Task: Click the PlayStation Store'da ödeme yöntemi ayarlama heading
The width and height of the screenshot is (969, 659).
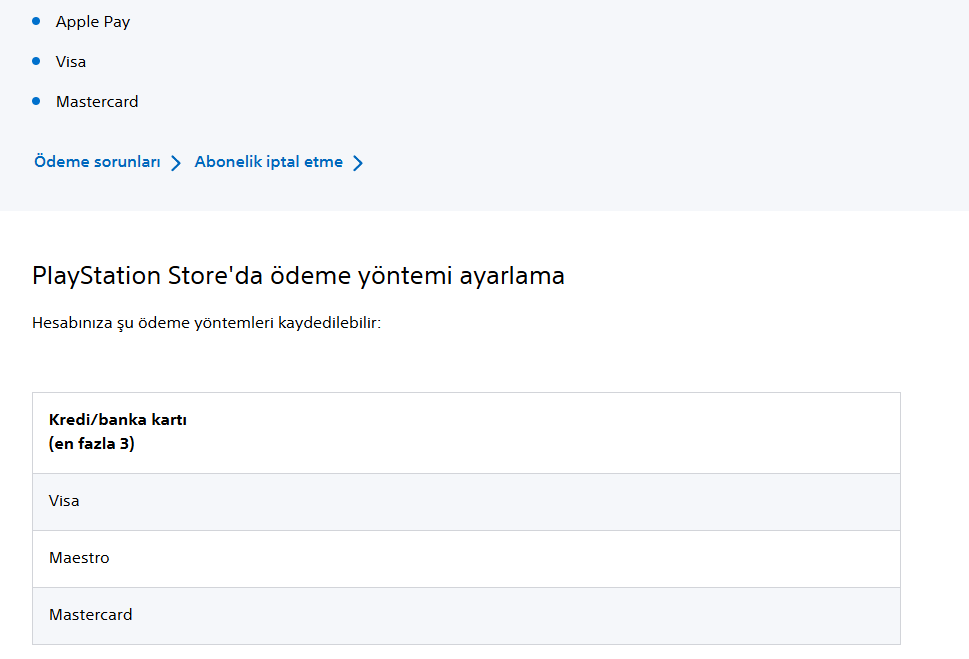Action: click(x=298, y=276)
